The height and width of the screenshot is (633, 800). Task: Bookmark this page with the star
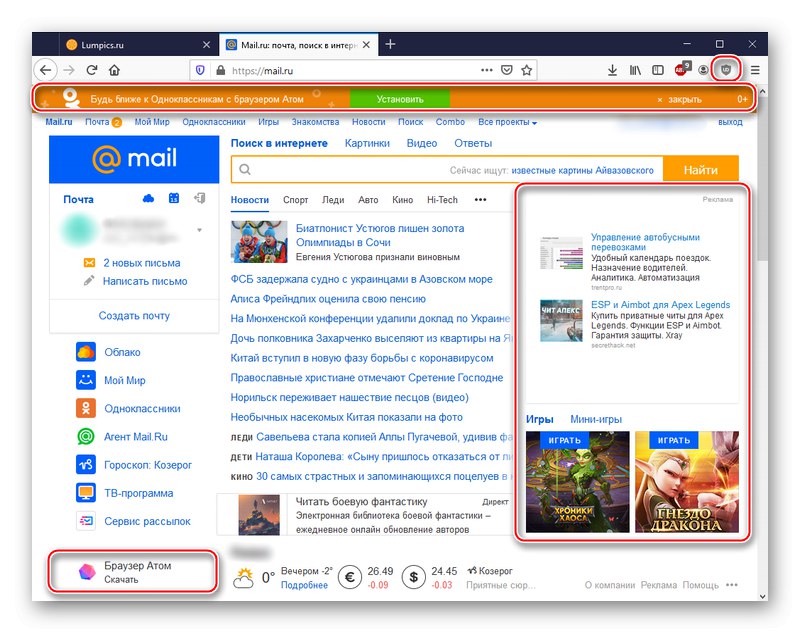coord(527,70)
